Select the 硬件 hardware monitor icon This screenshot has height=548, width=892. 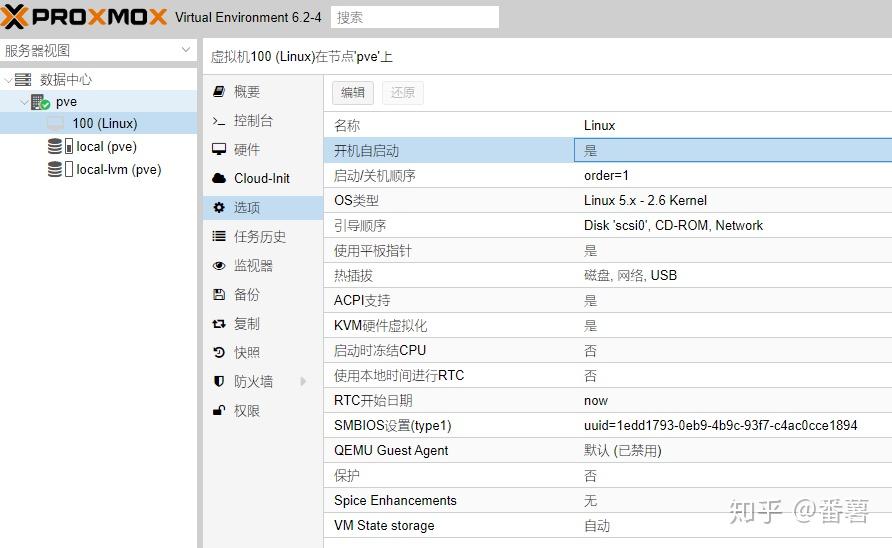219,150
